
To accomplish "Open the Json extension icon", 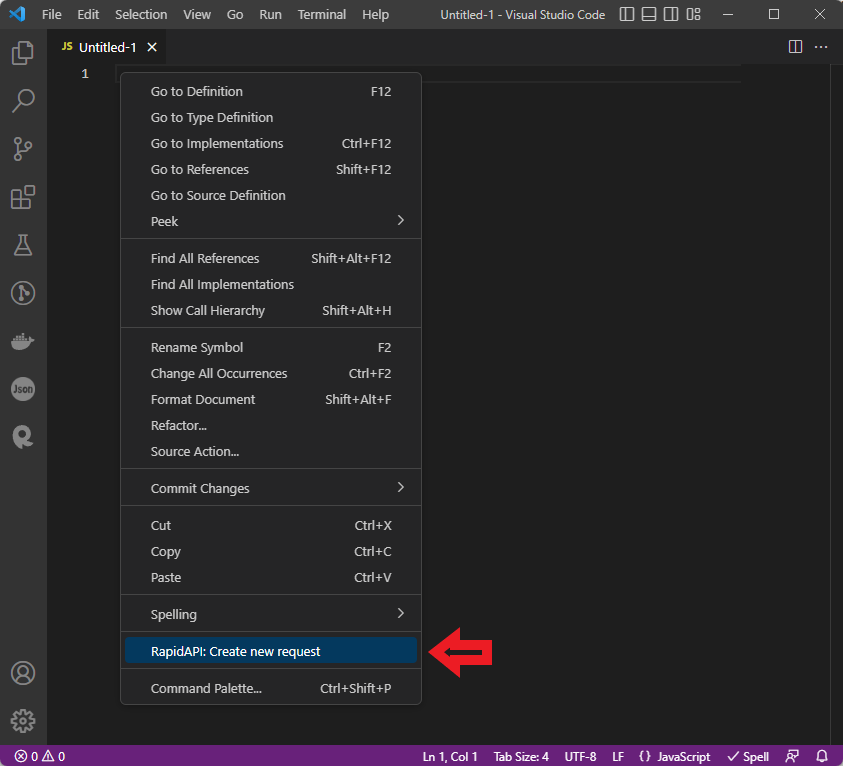I will pyautogui.click(x=23, y=389).
